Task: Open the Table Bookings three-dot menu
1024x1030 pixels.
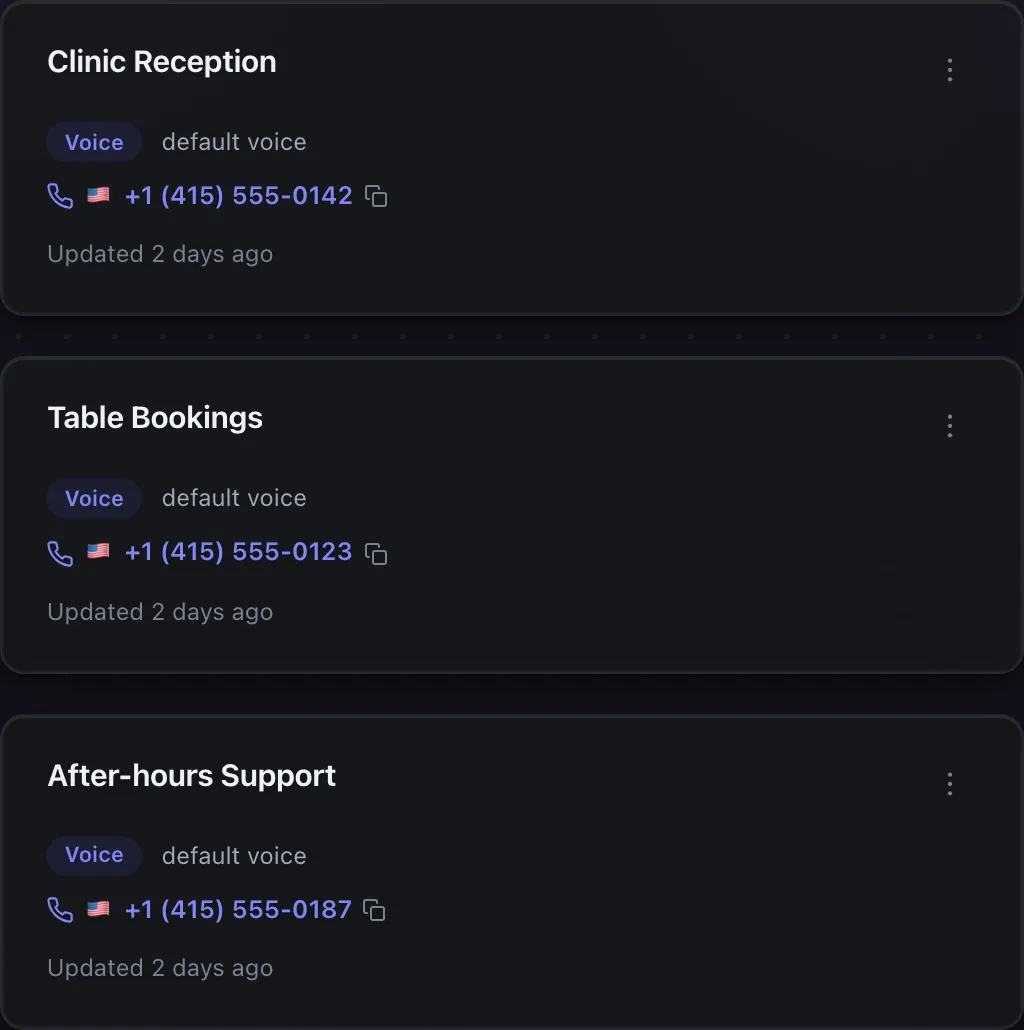Action: (x=950, y=426)
